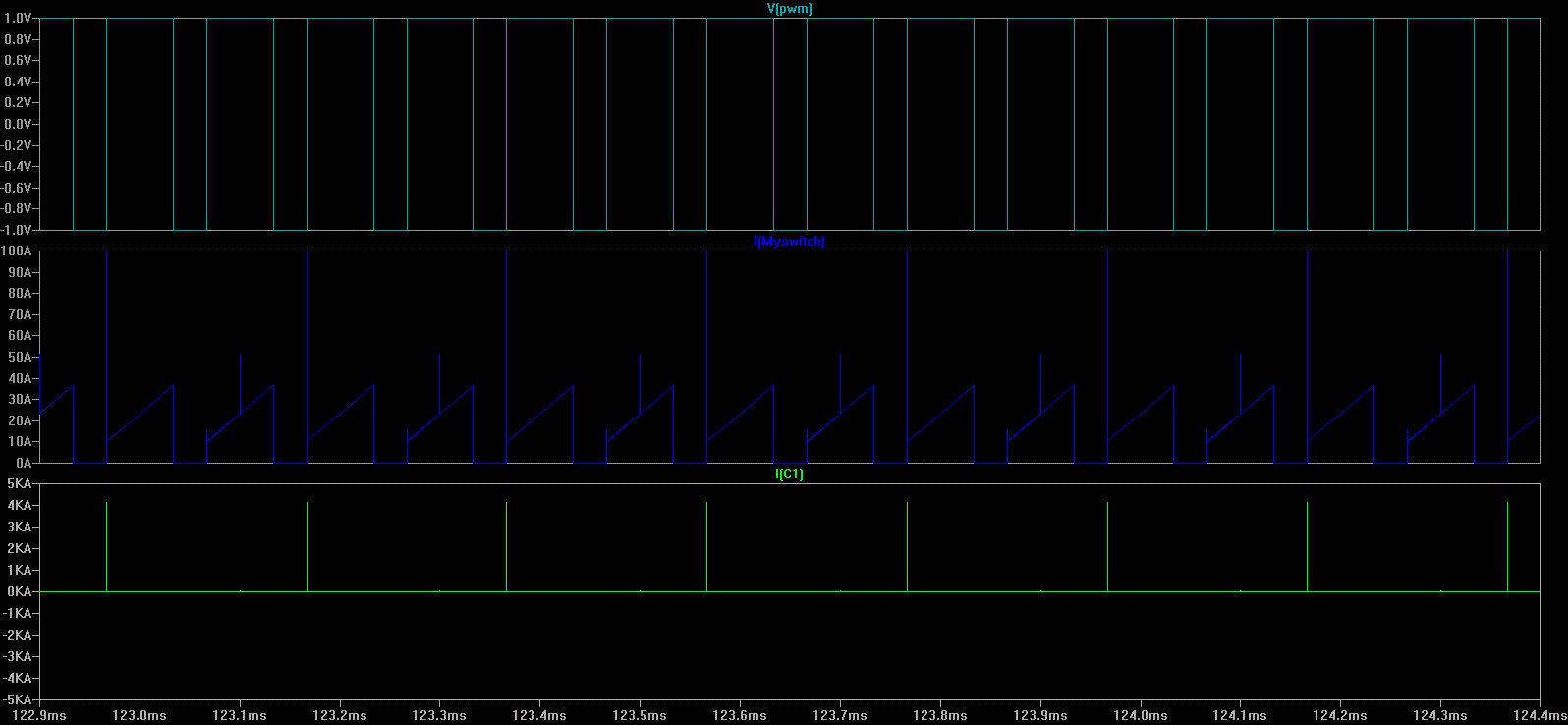Click the -3KA axis value
1568x725 pixels.
tap(17, 657)
